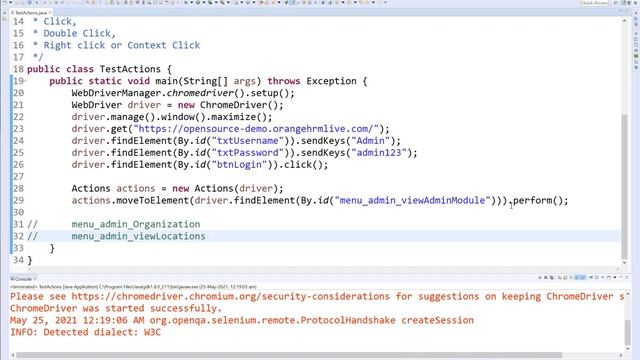Click "ChromeDriver was started successfully." console line
640x360 pixels.
pyautogui.click(x=116, y=308)
